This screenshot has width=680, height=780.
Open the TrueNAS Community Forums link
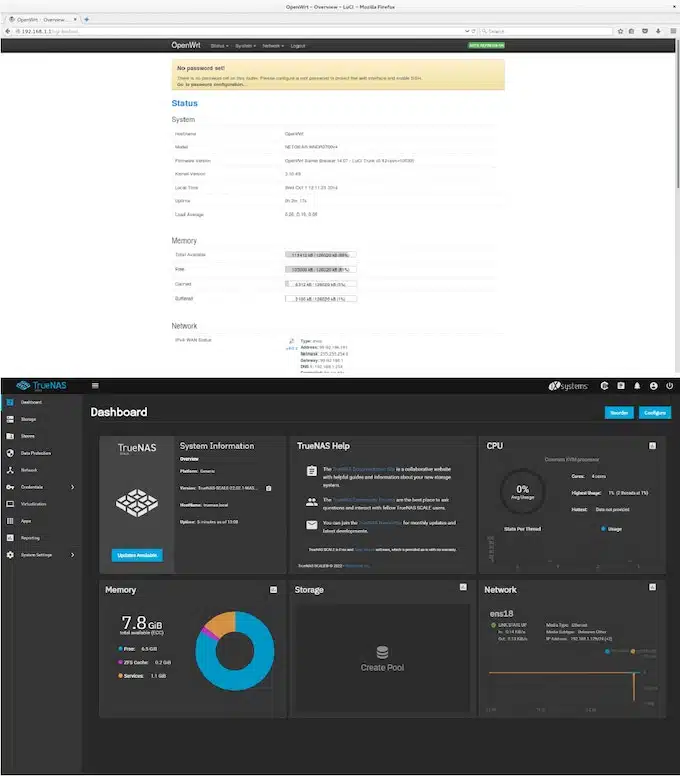tap(364, 500)
